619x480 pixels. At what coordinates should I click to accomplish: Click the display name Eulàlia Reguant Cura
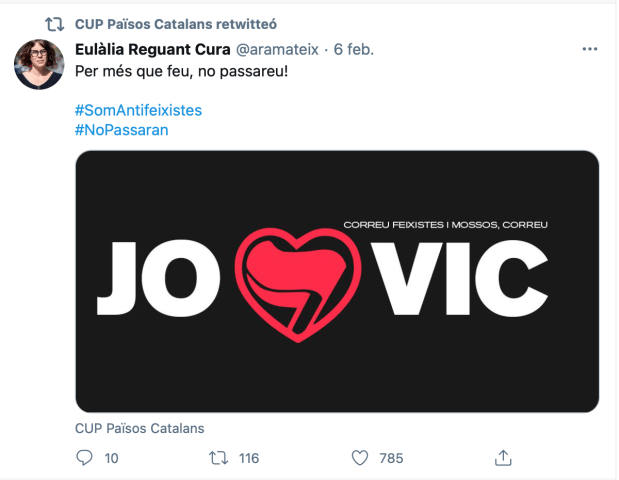coord(151,48)
